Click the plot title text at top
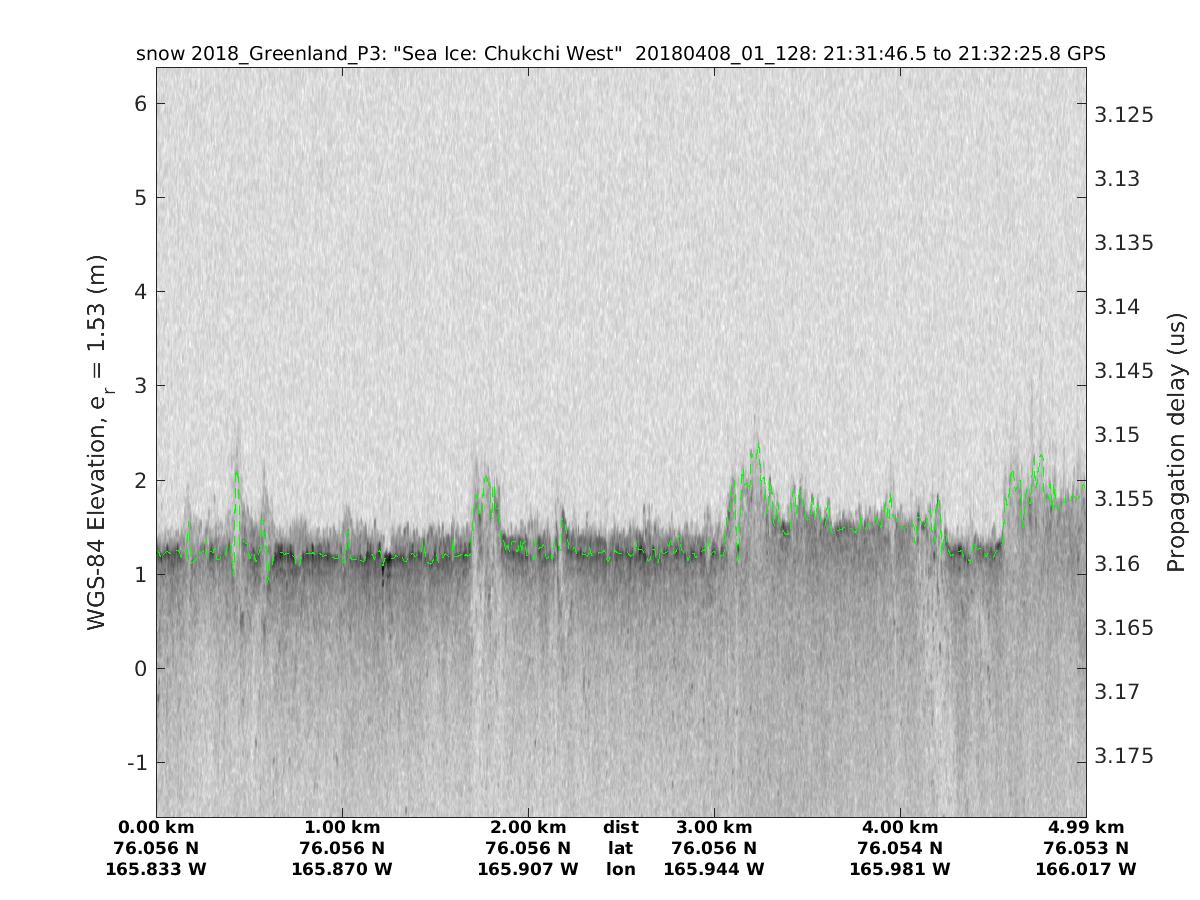 click(x=620, y=54)
